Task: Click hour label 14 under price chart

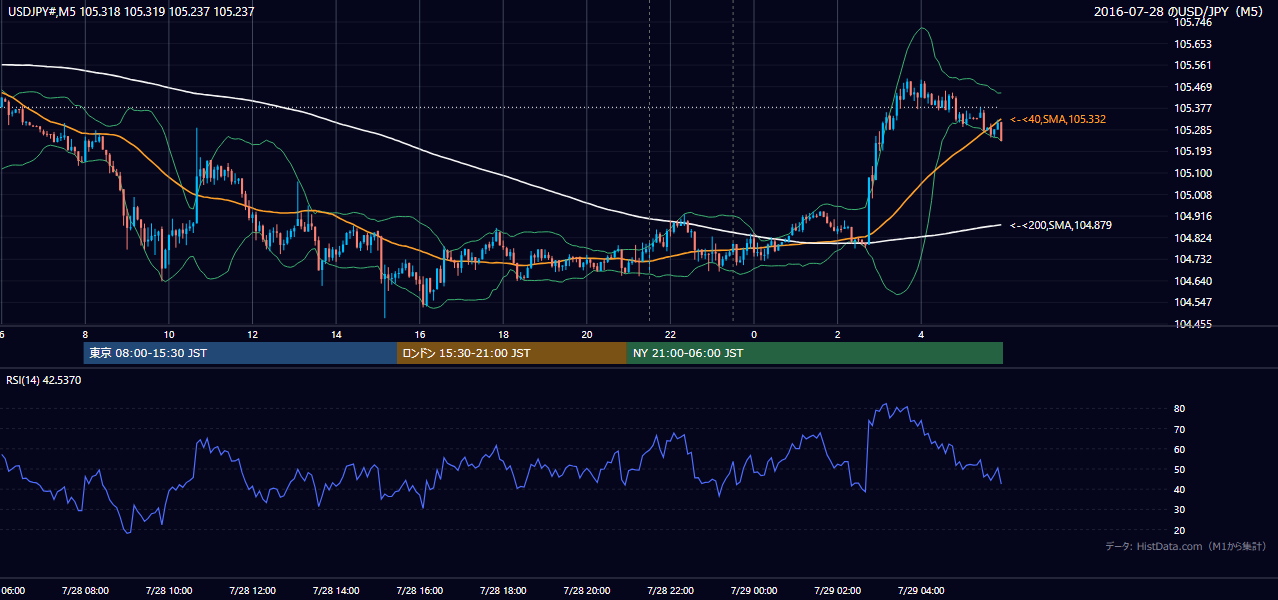Action: click(x=336, y=335)
